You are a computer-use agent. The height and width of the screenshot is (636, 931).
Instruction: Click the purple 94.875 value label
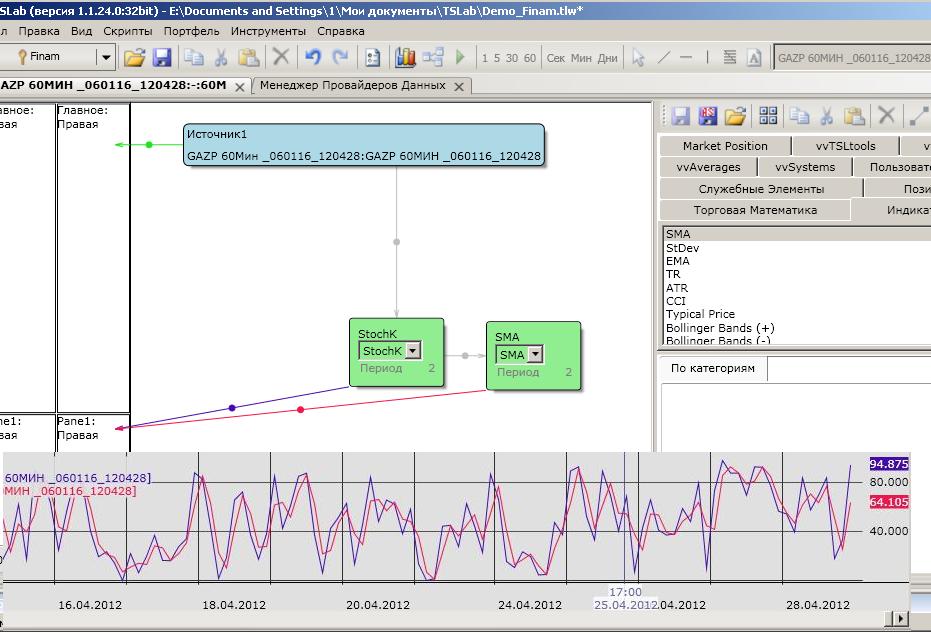pos(889,464)
